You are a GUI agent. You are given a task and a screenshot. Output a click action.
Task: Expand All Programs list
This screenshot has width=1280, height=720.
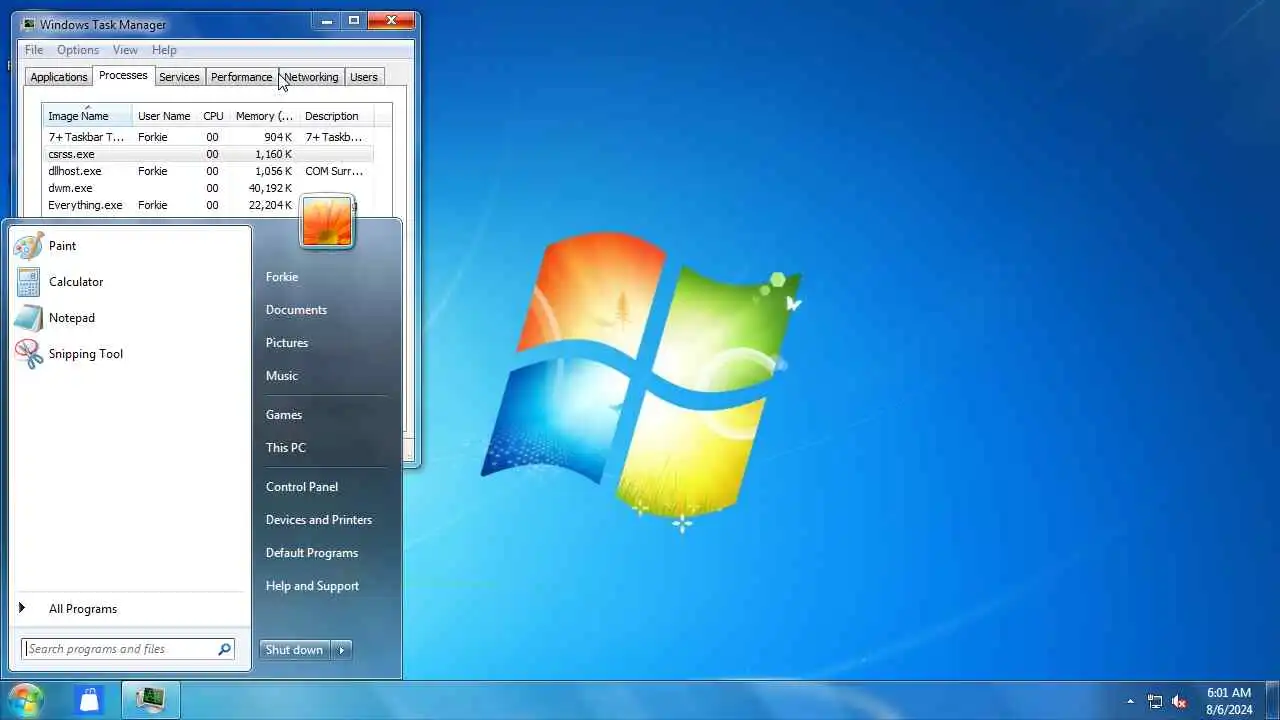coord(130,609)
